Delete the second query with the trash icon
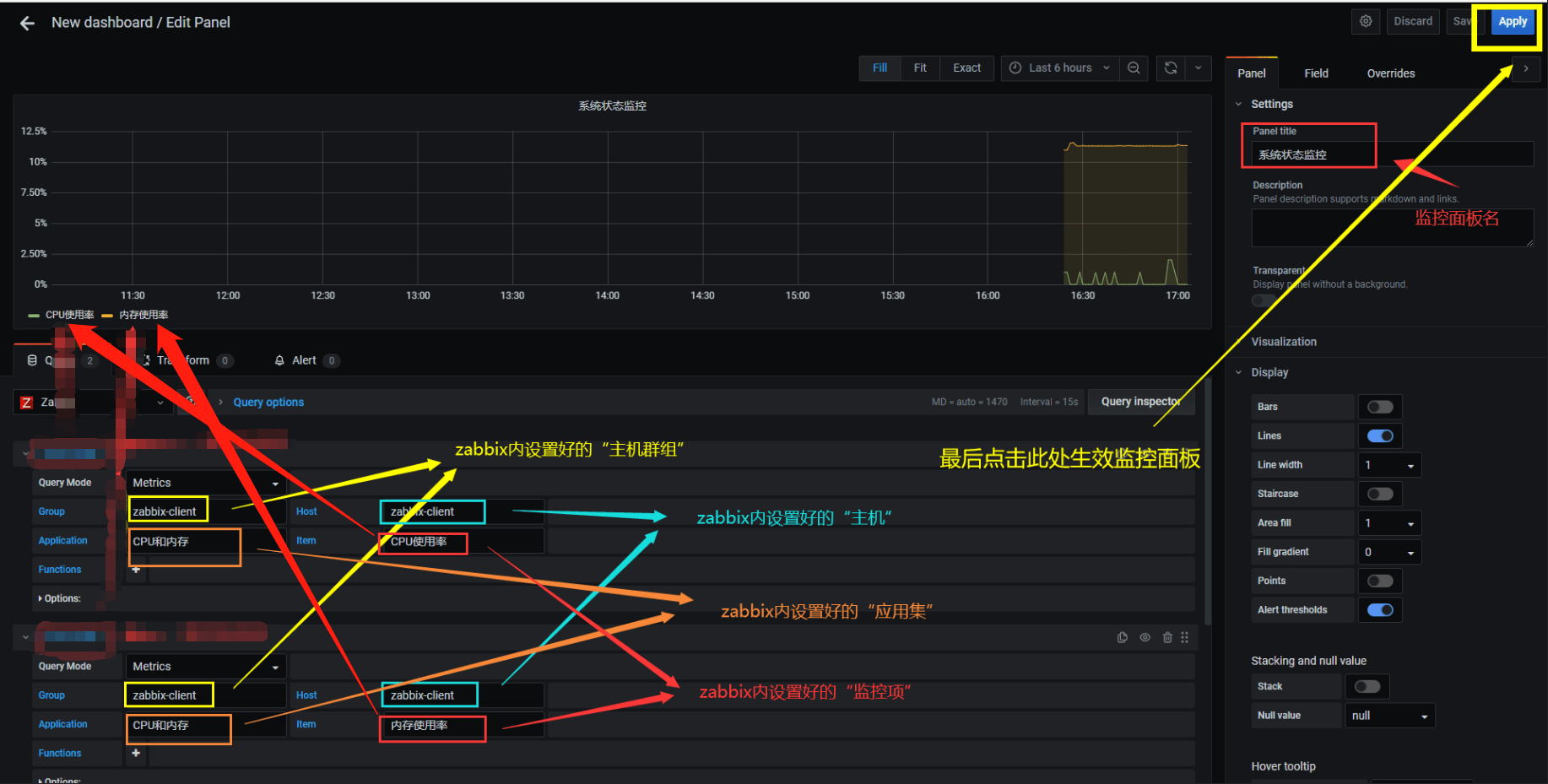 [x=1167, y=637]
